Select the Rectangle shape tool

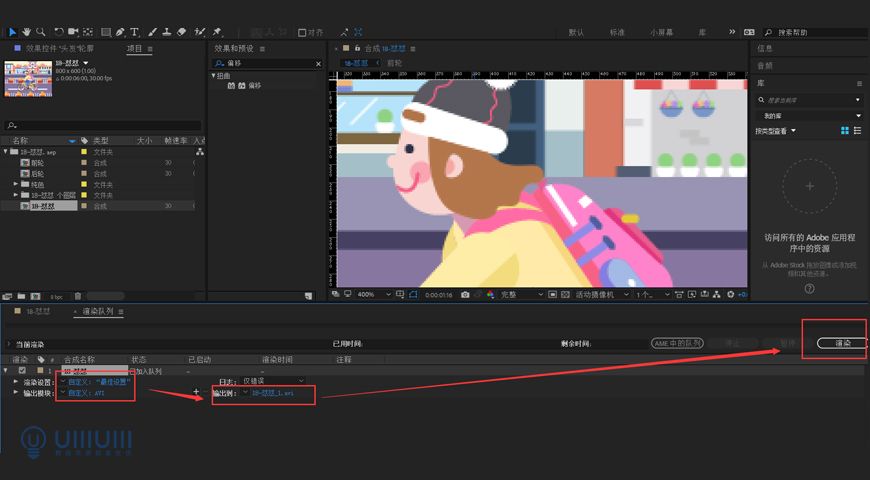[x=105, y=32]
